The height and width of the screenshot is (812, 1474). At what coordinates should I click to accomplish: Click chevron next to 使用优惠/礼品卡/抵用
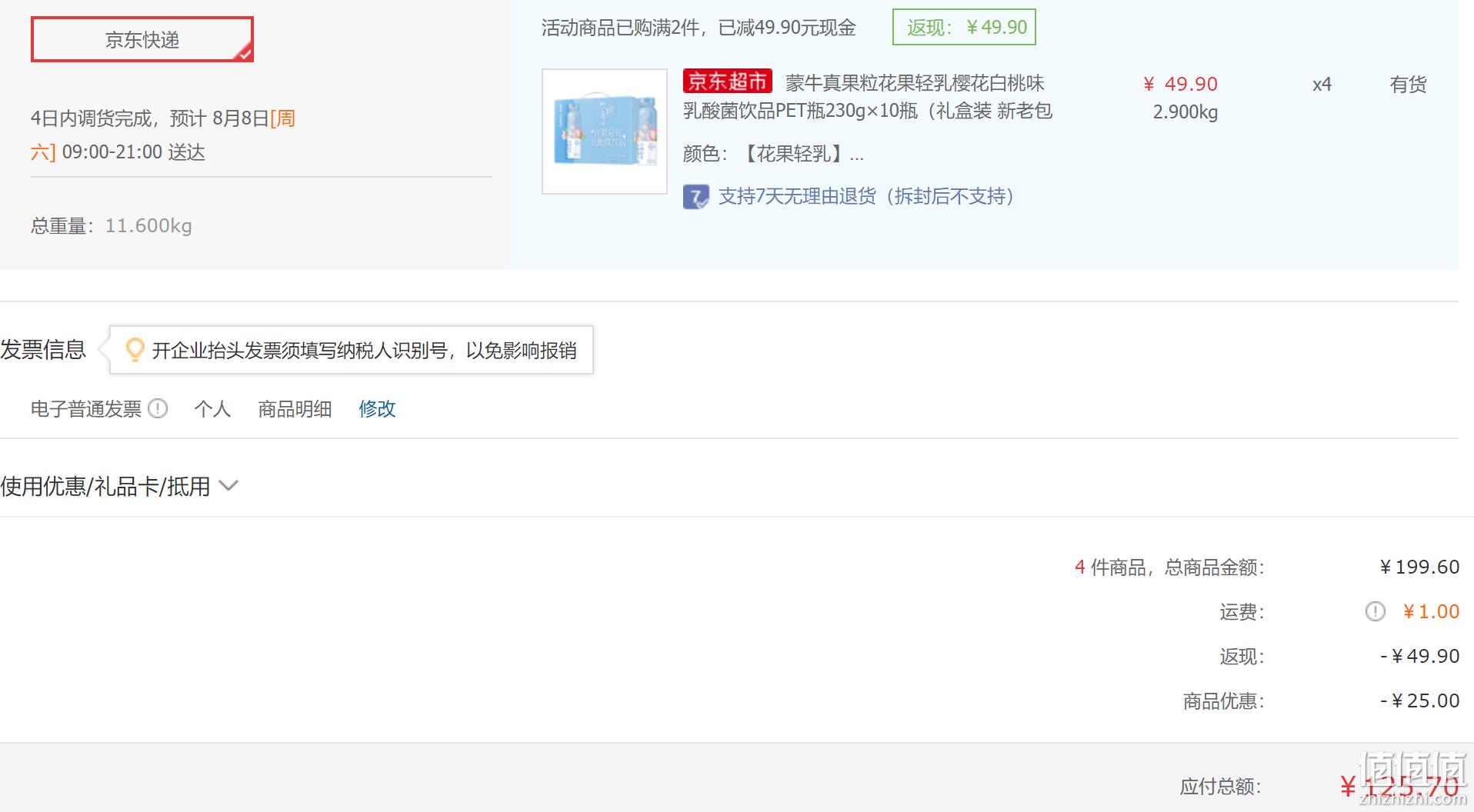228,486
